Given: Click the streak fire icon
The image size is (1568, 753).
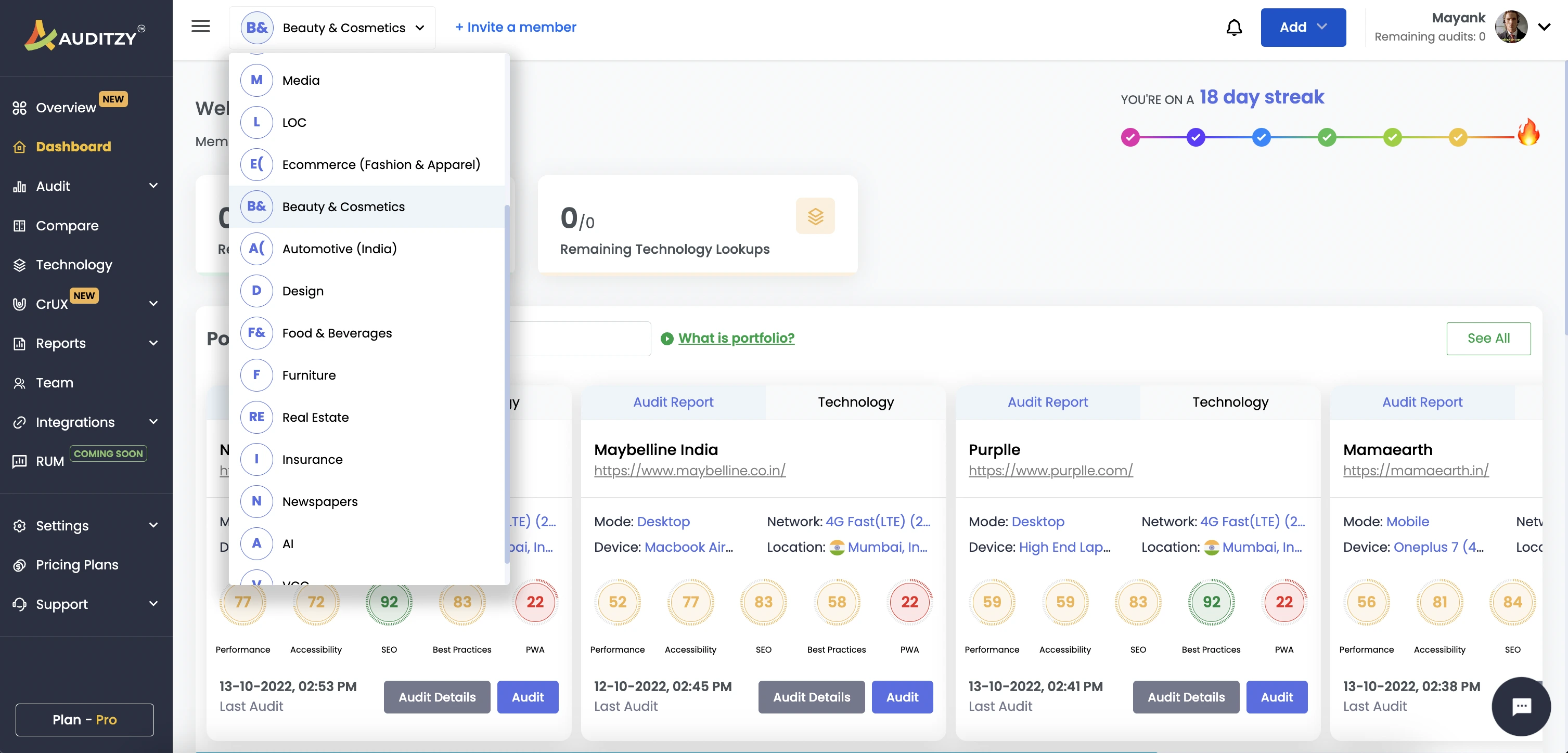Looking at the screenshot, I should 1528,132.
